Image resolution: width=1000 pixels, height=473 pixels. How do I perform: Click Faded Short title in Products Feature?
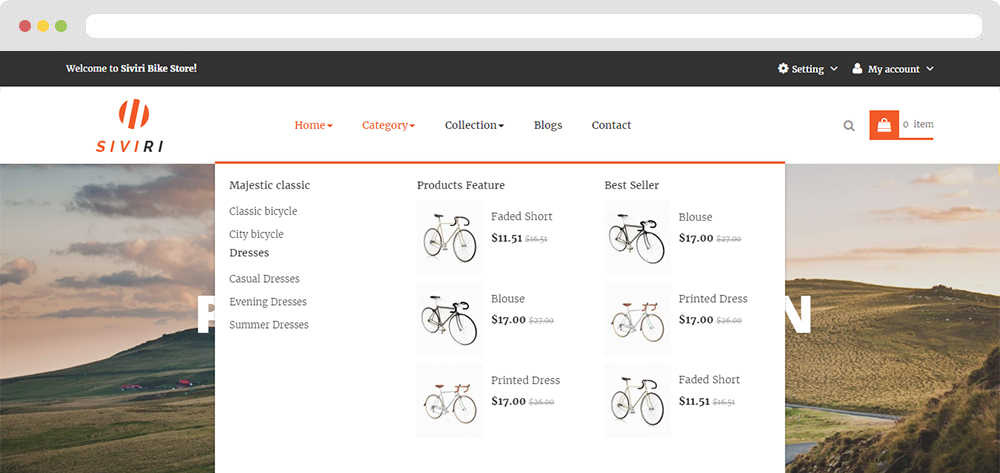point(522,217)
